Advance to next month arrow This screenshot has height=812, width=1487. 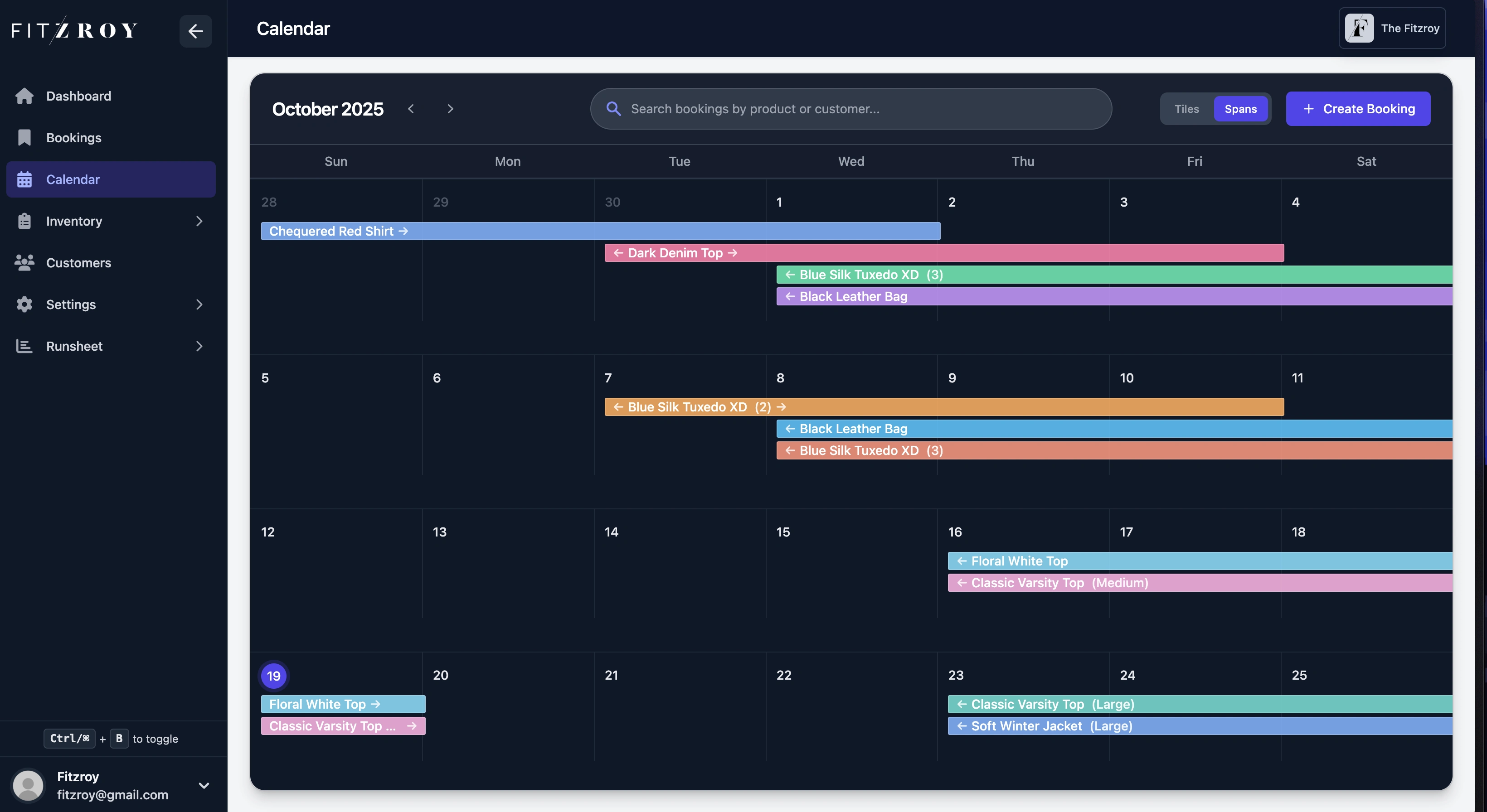450,108
